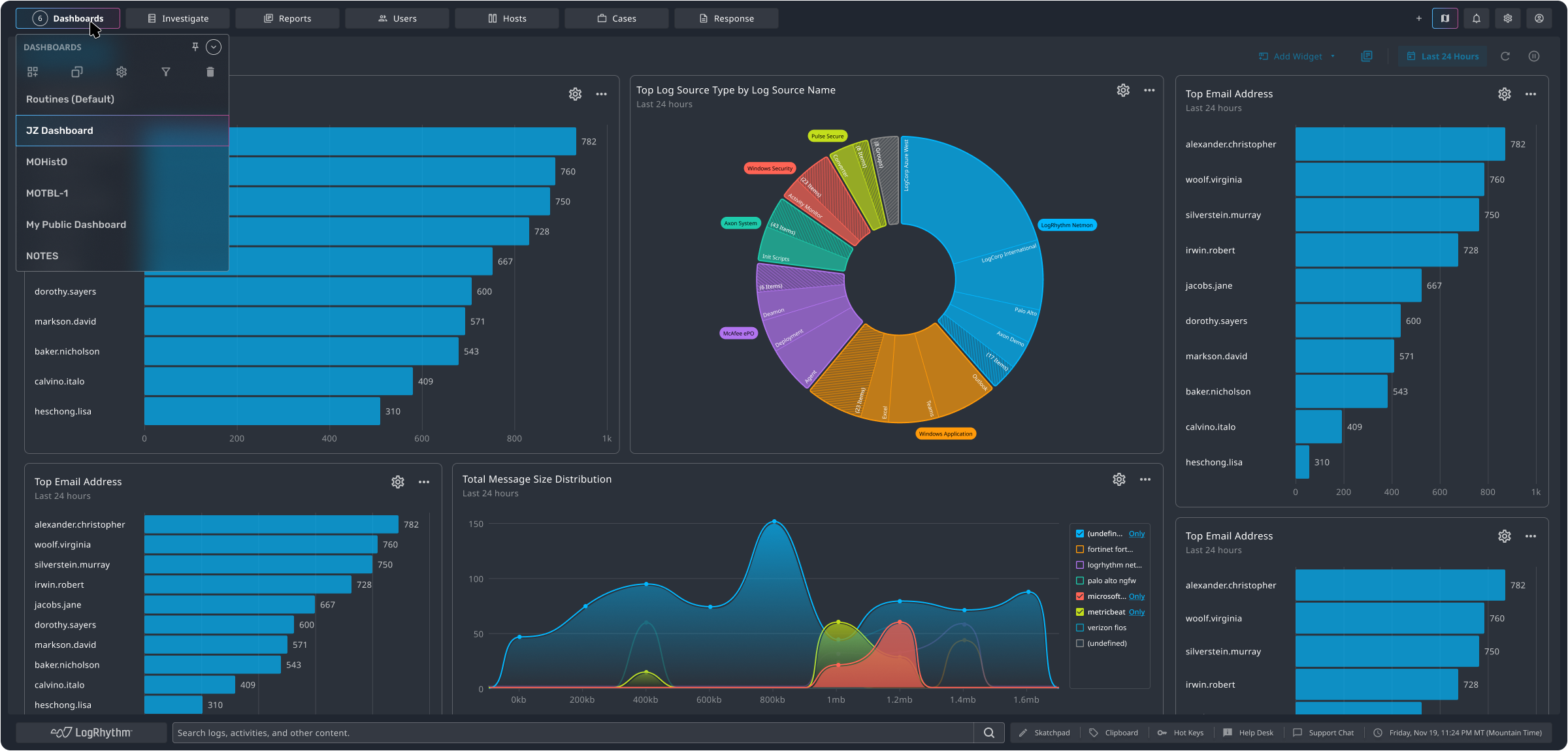1568x751 pixels.
Task: Switch to the Response tab
Action: click(x=727, y=18)
